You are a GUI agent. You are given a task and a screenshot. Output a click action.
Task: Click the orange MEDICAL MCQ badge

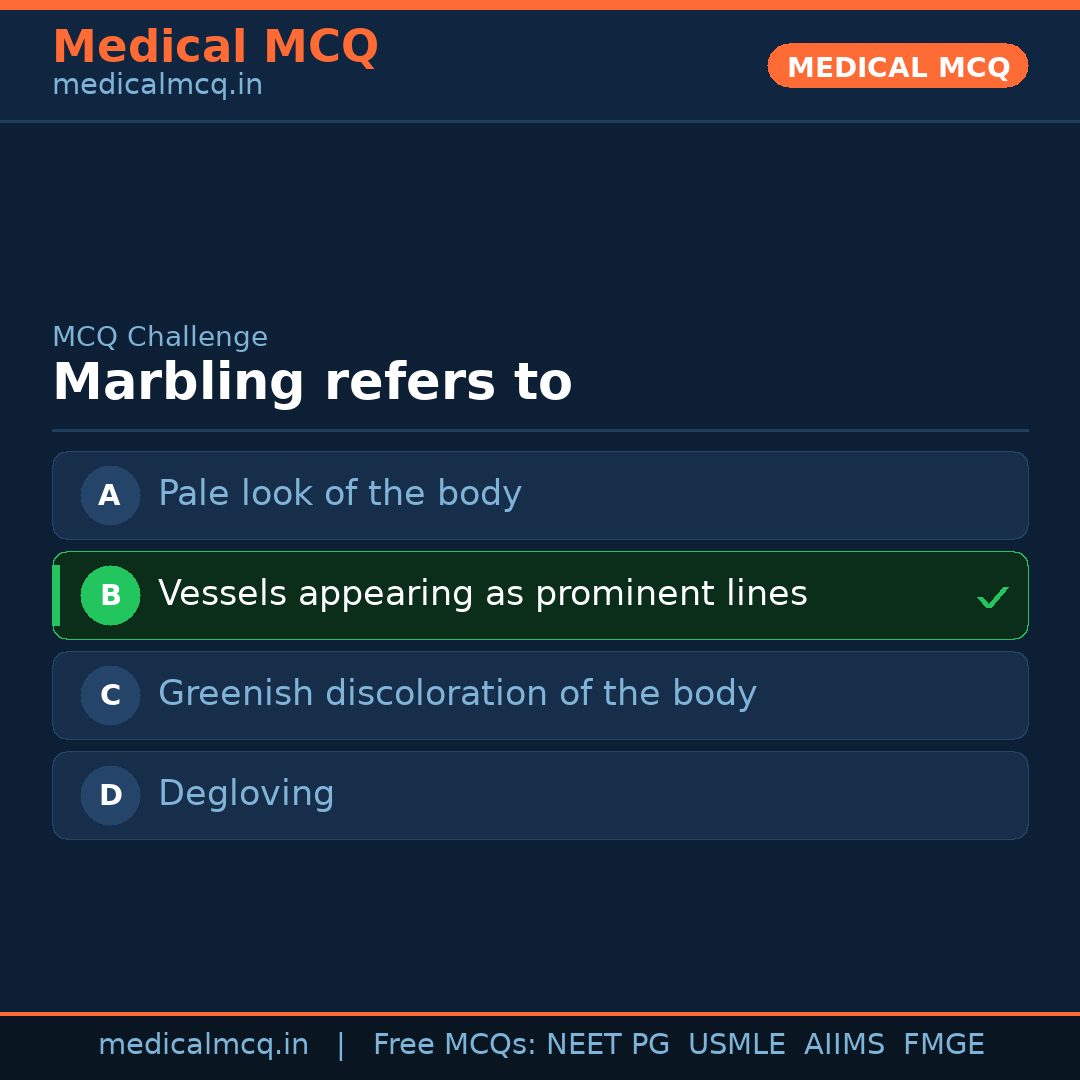click(897, 66)
